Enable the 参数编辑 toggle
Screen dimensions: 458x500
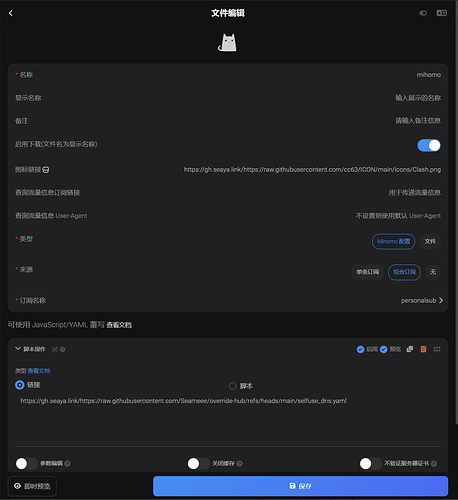pos(26,463)
